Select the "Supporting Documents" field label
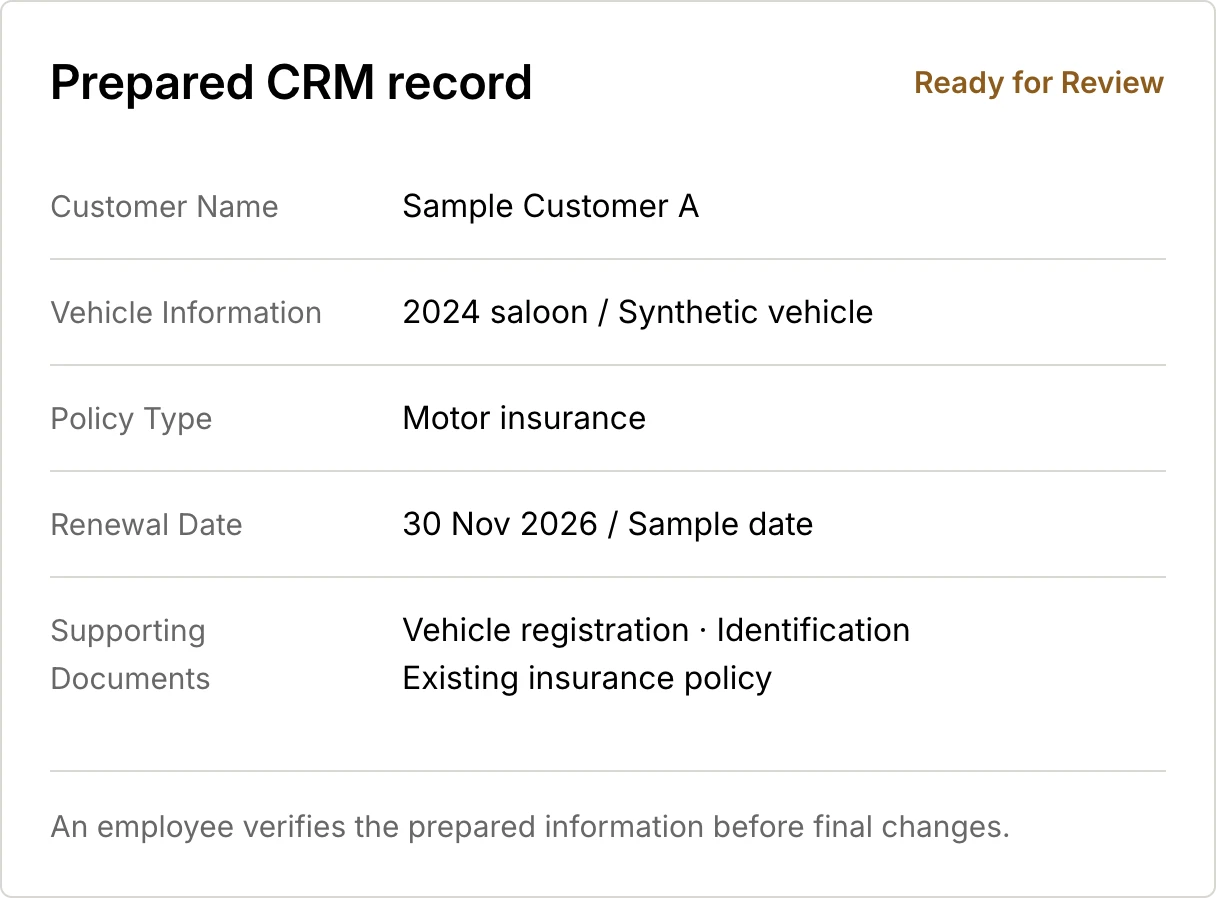 pyautogui.click(x=131, y=655)
